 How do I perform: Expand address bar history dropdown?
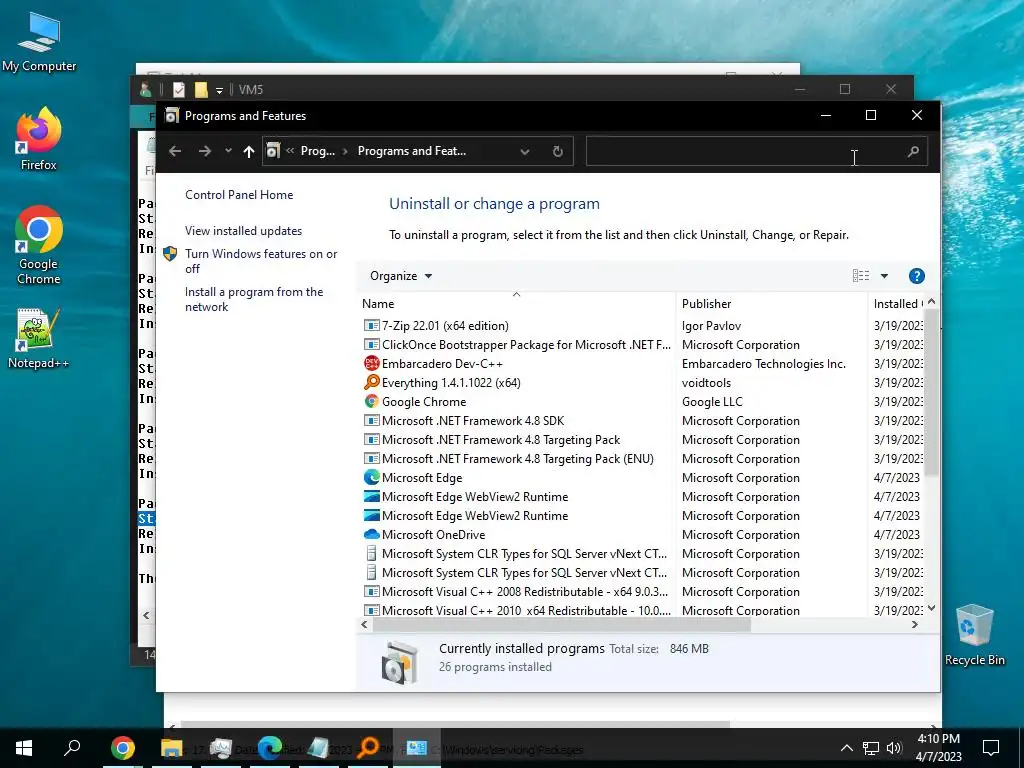(524, 152)
